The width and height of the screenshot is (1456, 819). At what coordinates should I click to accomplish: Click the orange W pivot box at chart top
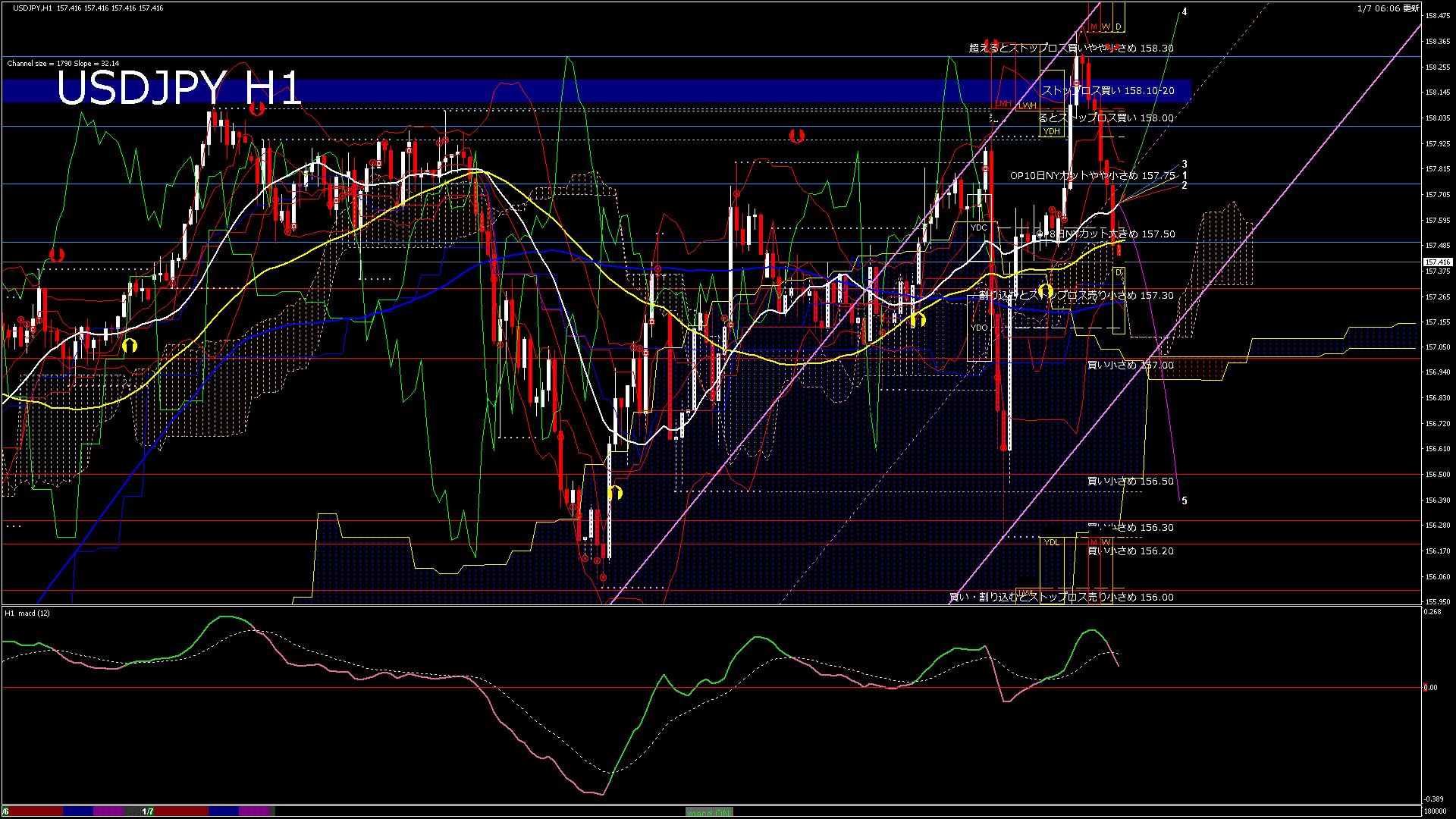click(1106, 27)
